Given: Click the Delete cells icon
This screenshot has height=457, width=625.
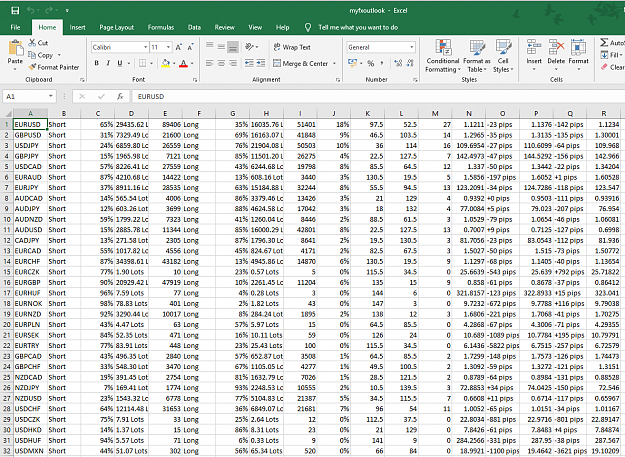Looking at the screenshot, I should click(556, 47).
